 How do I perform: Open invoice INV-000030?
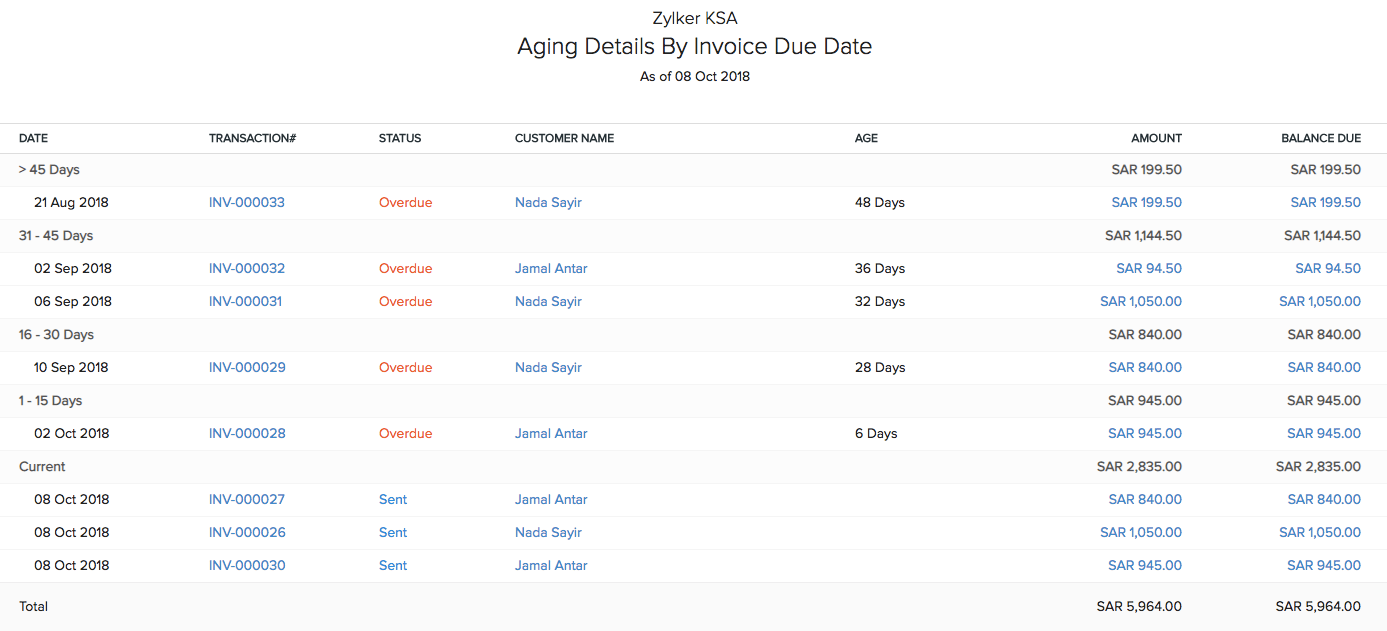pyautogui.click(x=245, y=565)
